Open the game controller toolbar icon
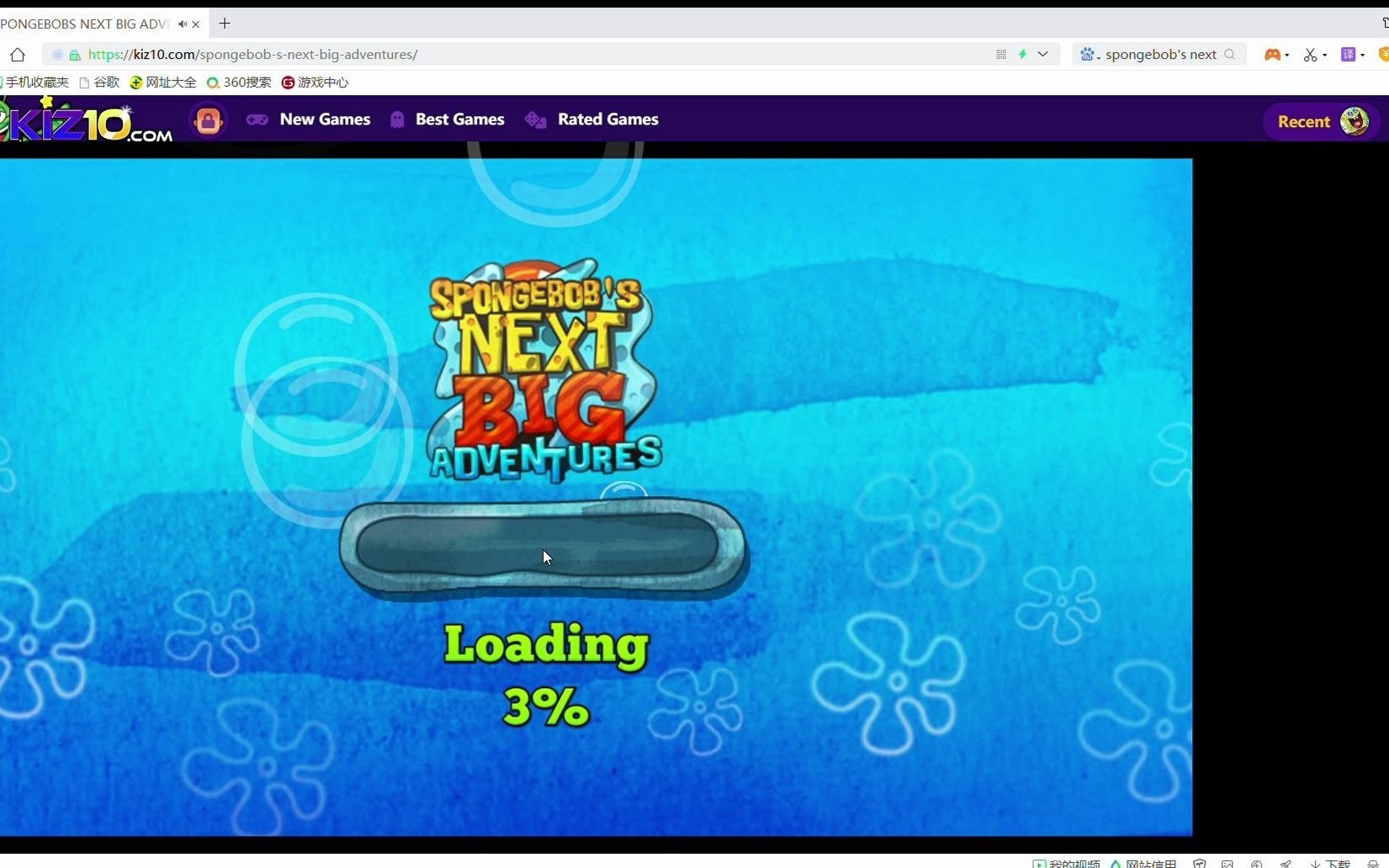This screenshot has height=868, width=1389. 1272,54
